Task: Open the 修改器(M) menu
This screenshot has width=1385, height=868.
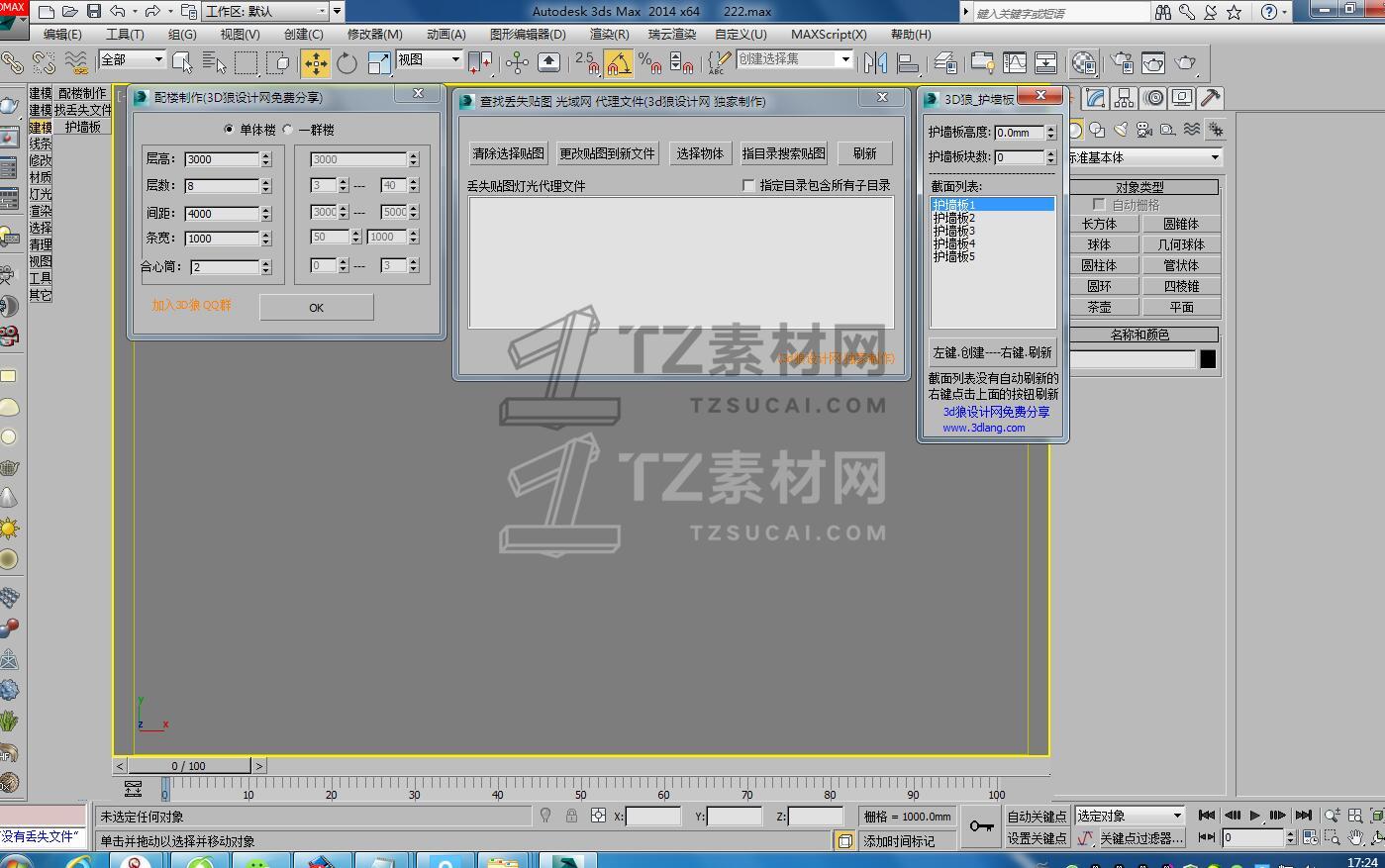Action: 374,34
